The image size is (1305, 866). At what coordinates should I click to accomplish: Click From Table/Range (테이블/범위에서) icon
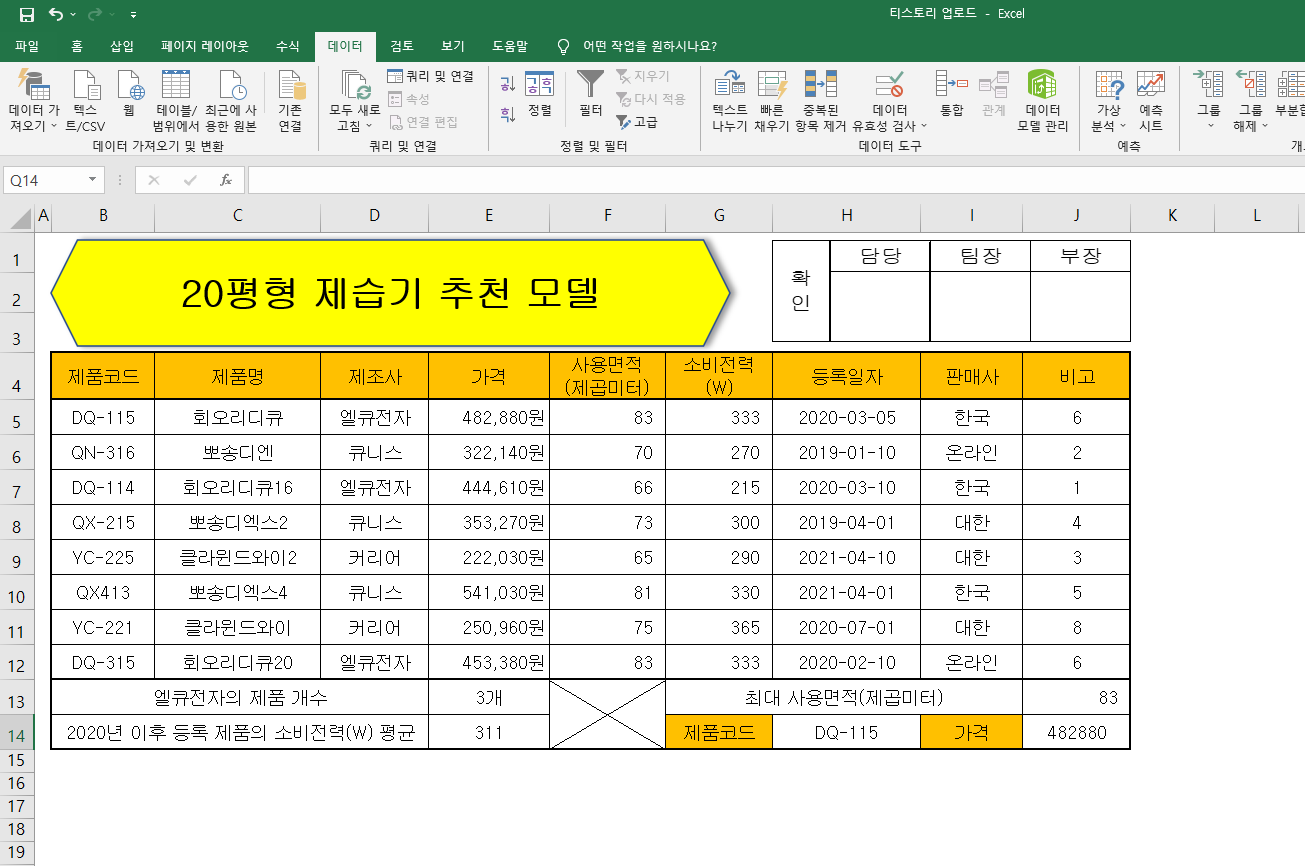(176, 86)
